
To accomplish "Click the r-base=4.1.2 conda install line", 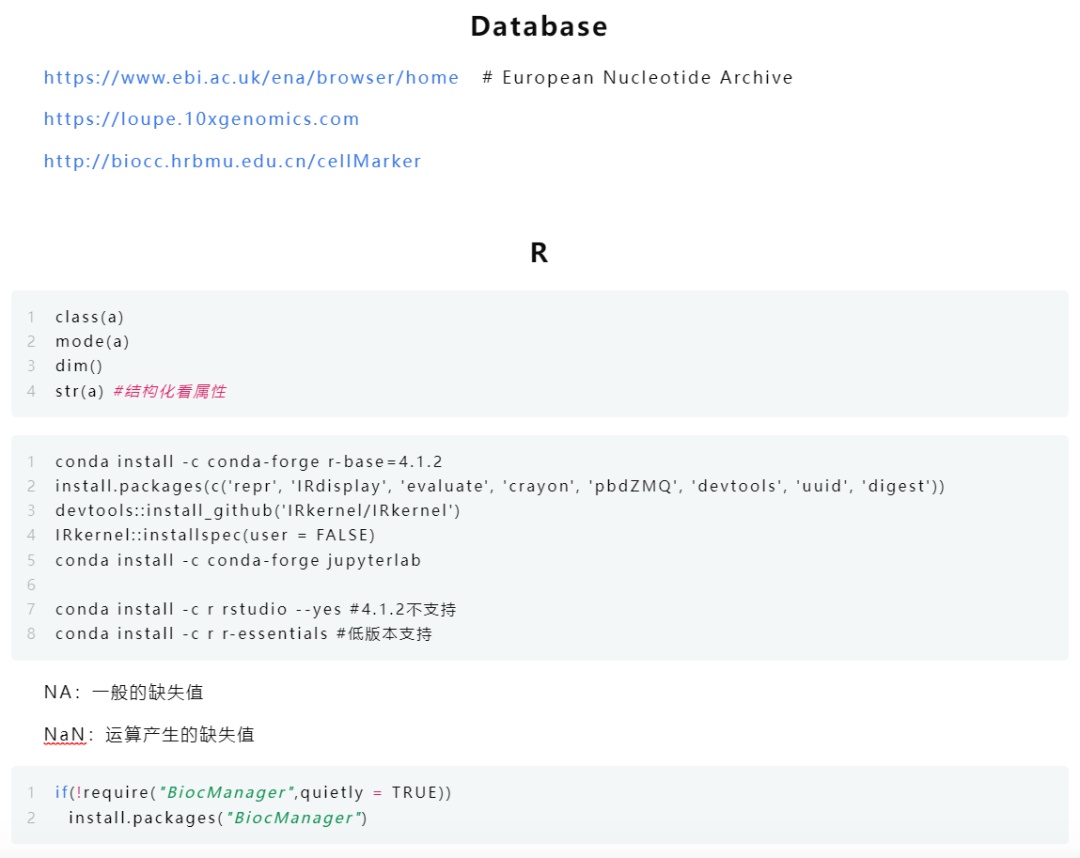I will (248, 462).
